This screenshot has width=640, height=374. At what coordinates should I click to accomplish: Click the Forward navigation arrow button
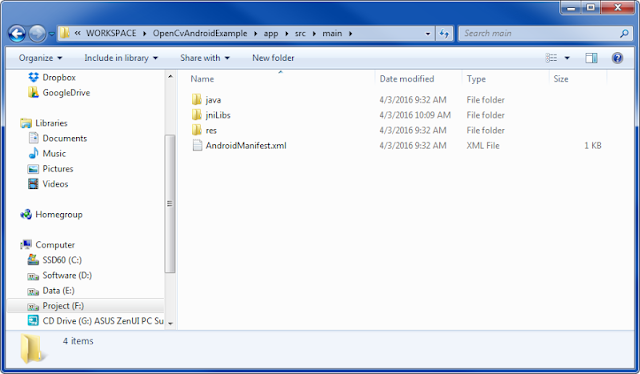click(37, 33)
